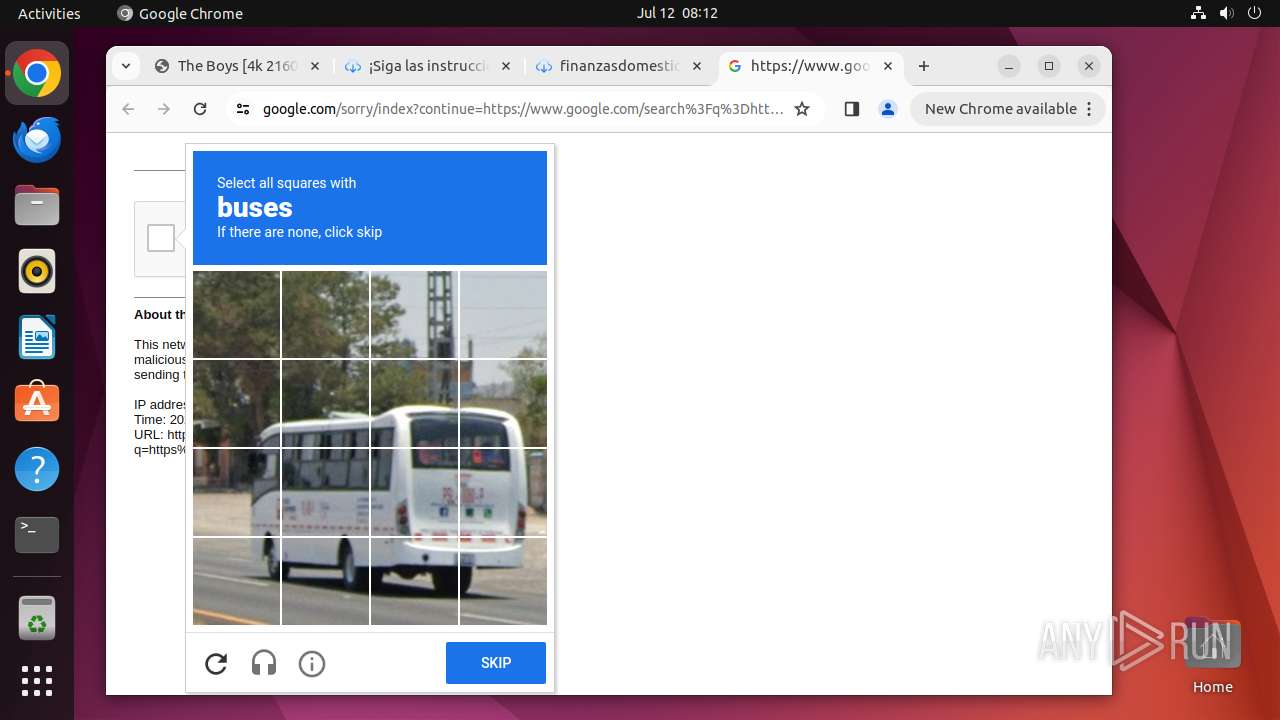Reload the current page

200,109
